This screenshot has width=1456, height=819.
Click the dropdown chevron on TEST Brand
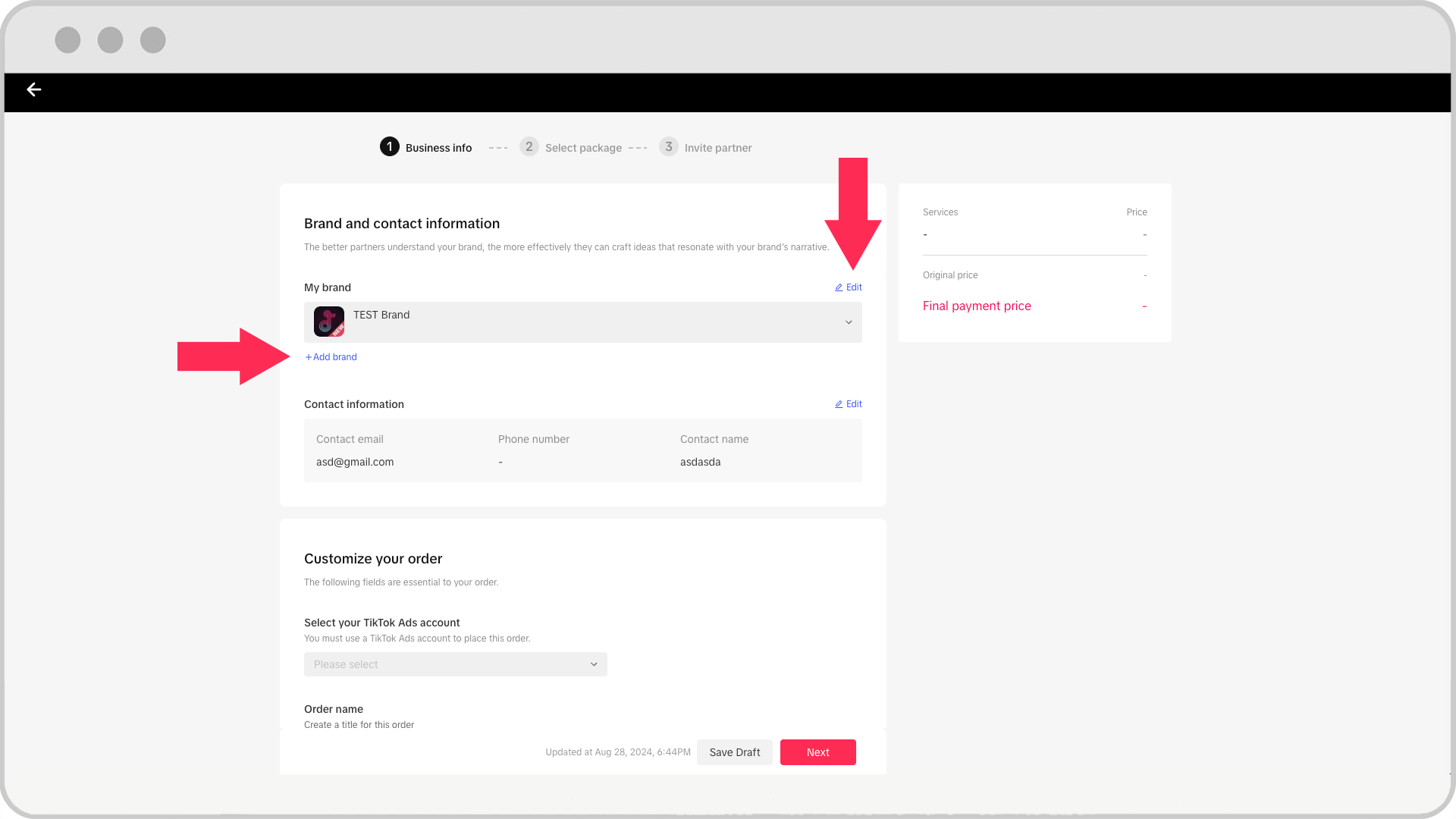pos(848,322)
